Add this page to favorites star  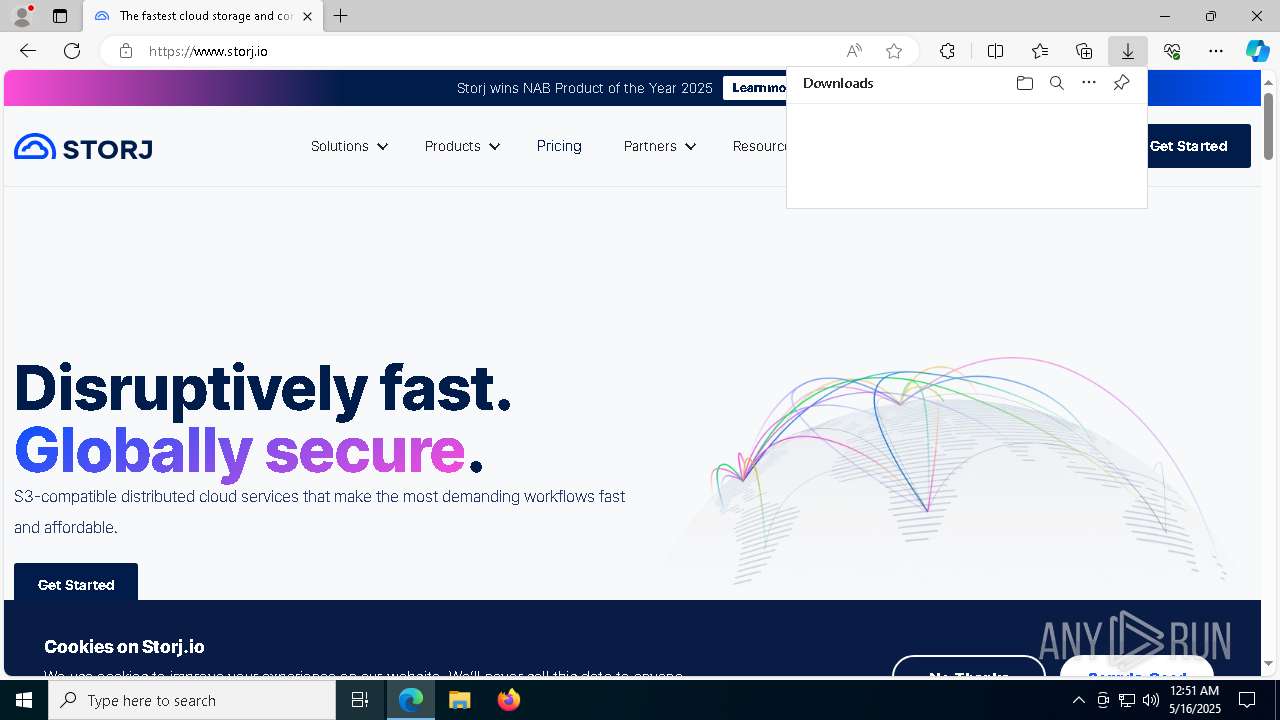pyautogui.click(x=894, y=51)
